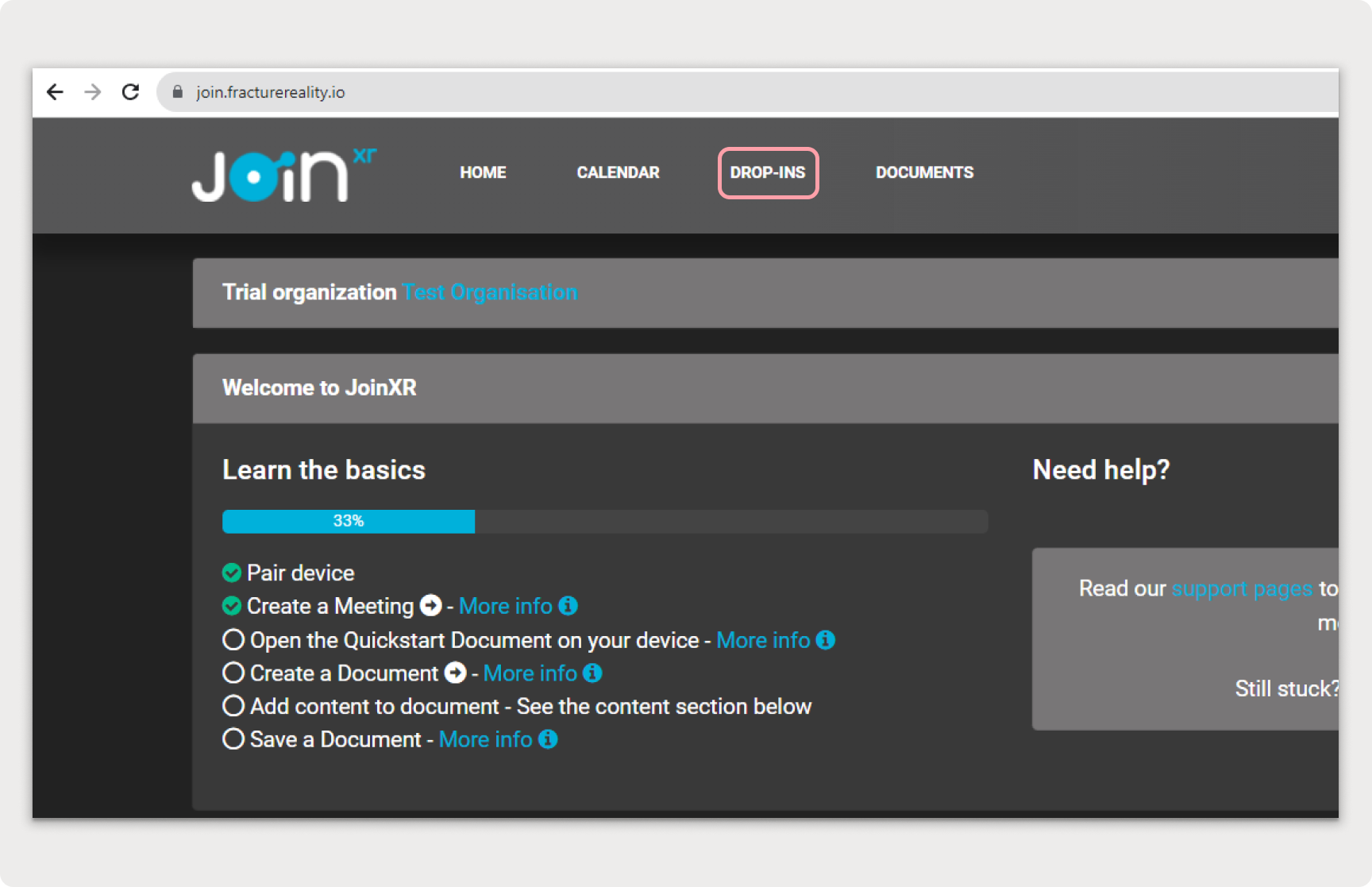Select the Save a Document circle

[x=233, y=739]
